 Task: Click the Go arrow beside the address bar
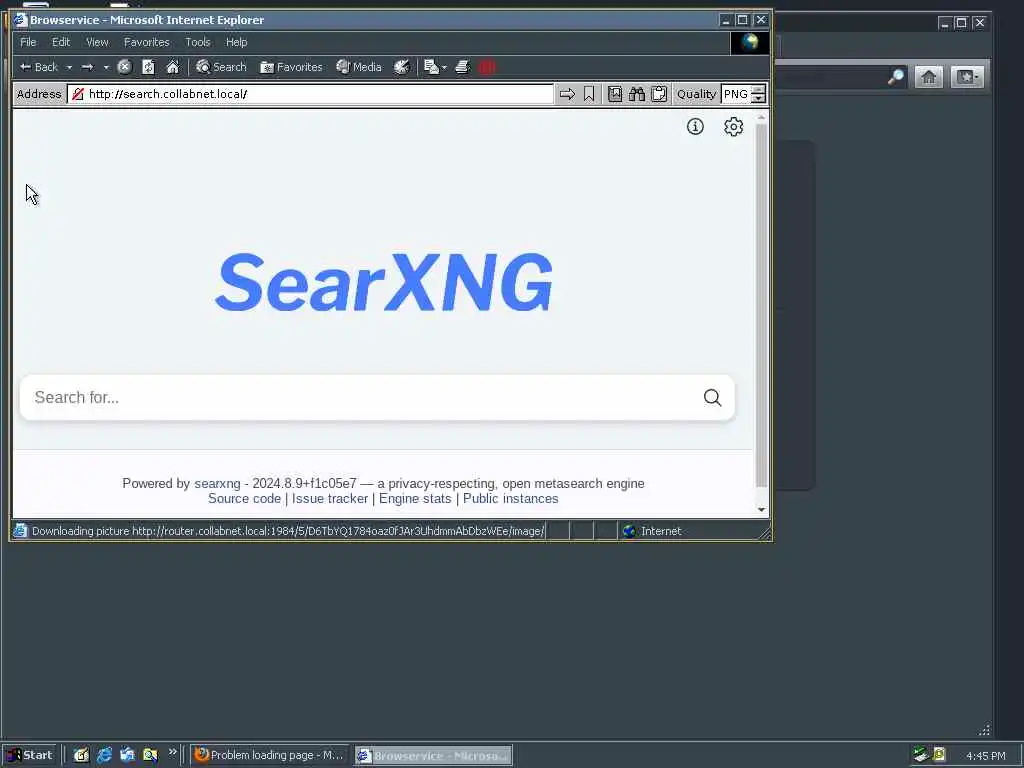click(568, 94)
